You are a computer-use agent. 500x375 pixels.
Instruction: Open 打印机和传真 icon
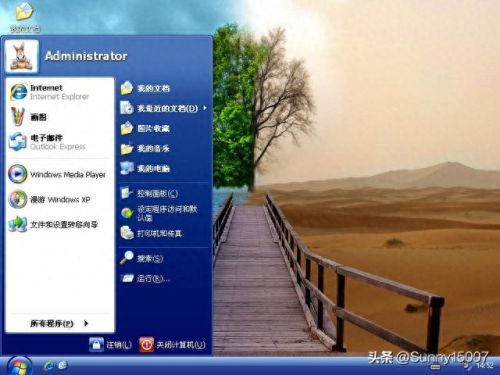pos(127,233)
